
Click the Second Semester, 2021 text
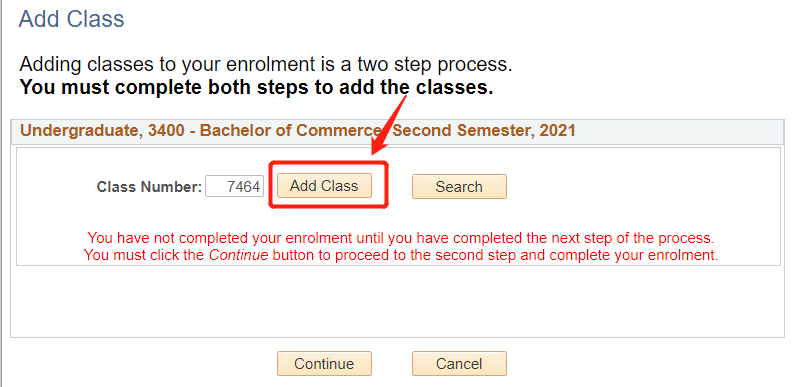click(484, 131)
